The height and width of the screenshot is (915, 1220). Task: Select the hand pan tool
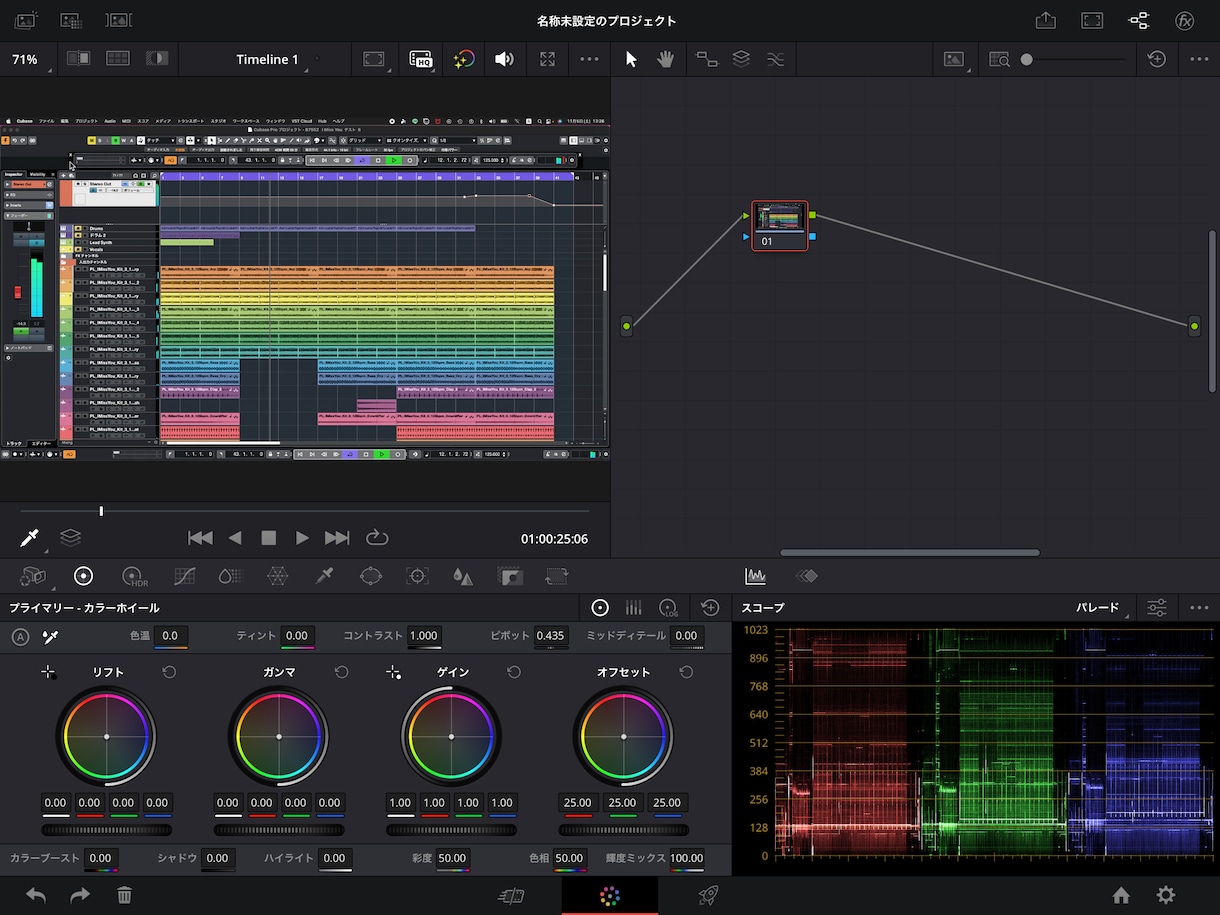point(665,59)
